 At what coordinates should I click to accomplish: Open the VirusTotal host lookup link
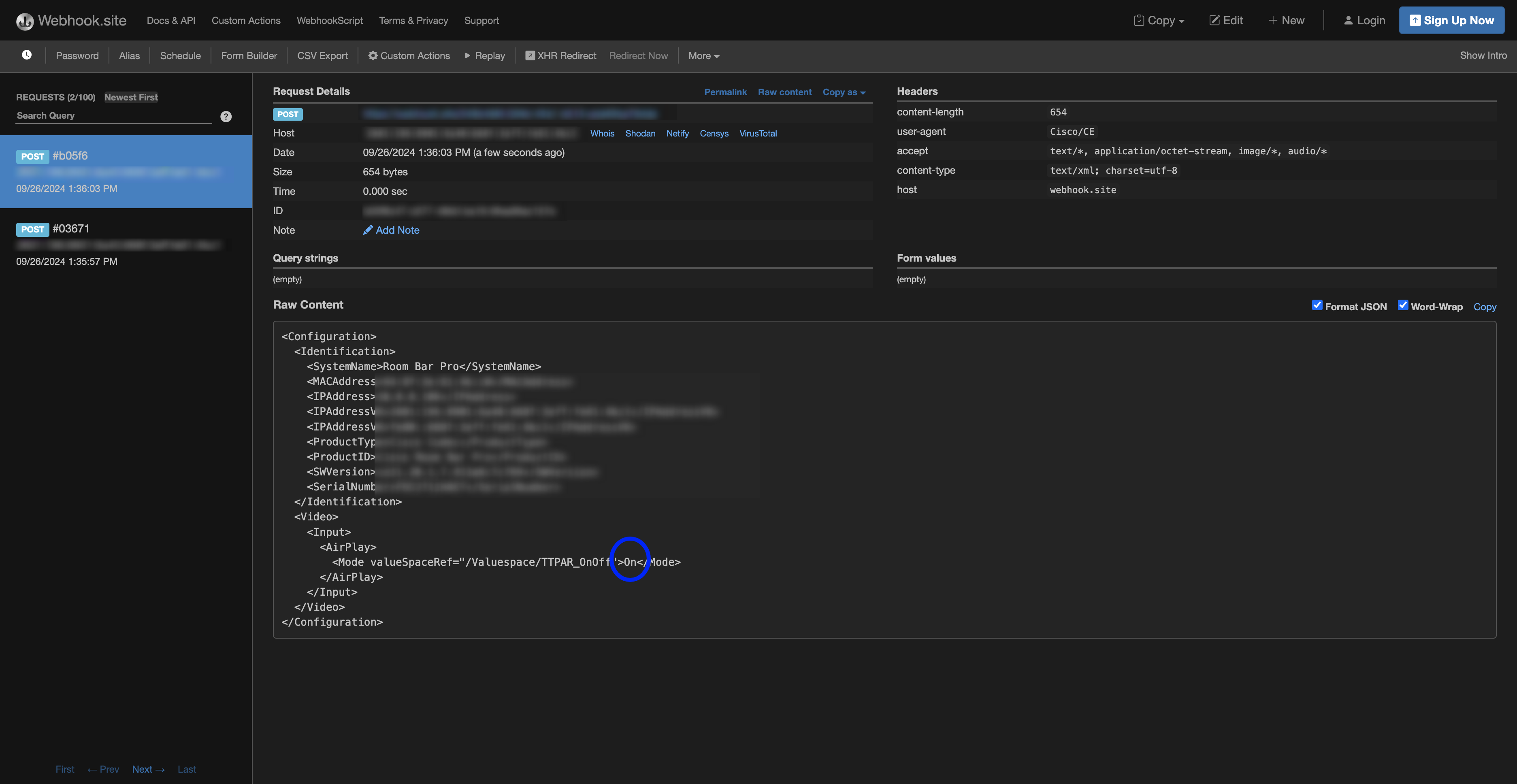[x=758, y=134]
